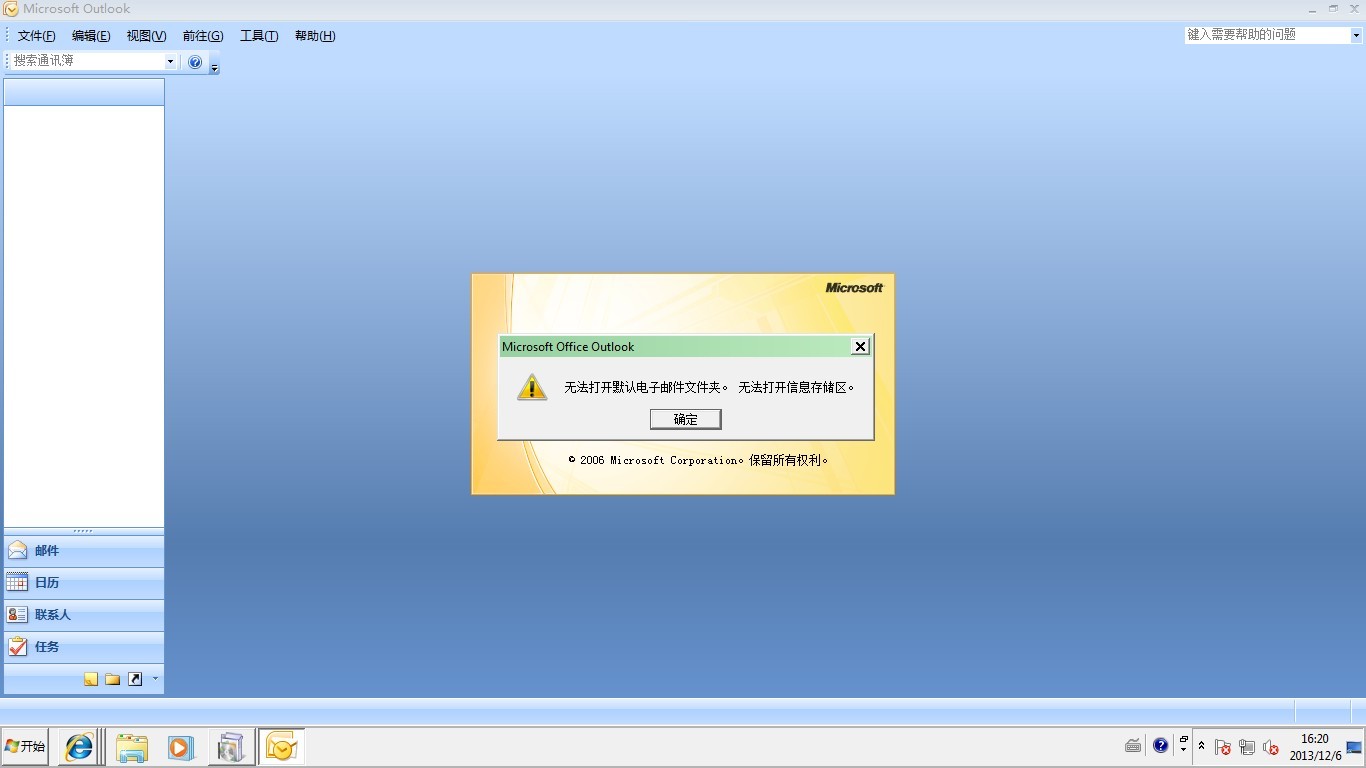Click the software installer box taskbar icon
This screenshot has height=768, width=1366.
click(x=231, y=747)
